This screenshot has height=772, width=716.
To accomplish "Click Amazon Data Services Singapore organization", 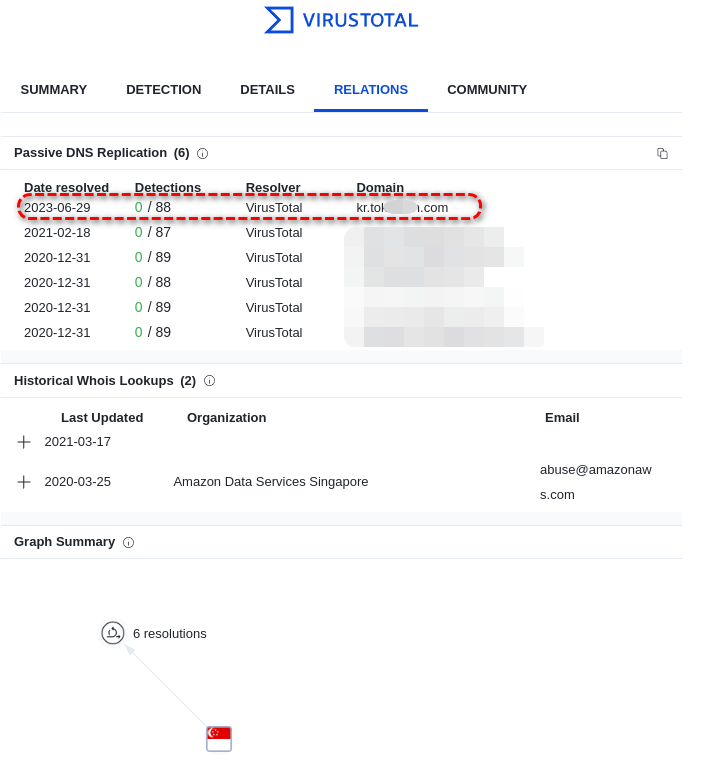I will 271,482.
